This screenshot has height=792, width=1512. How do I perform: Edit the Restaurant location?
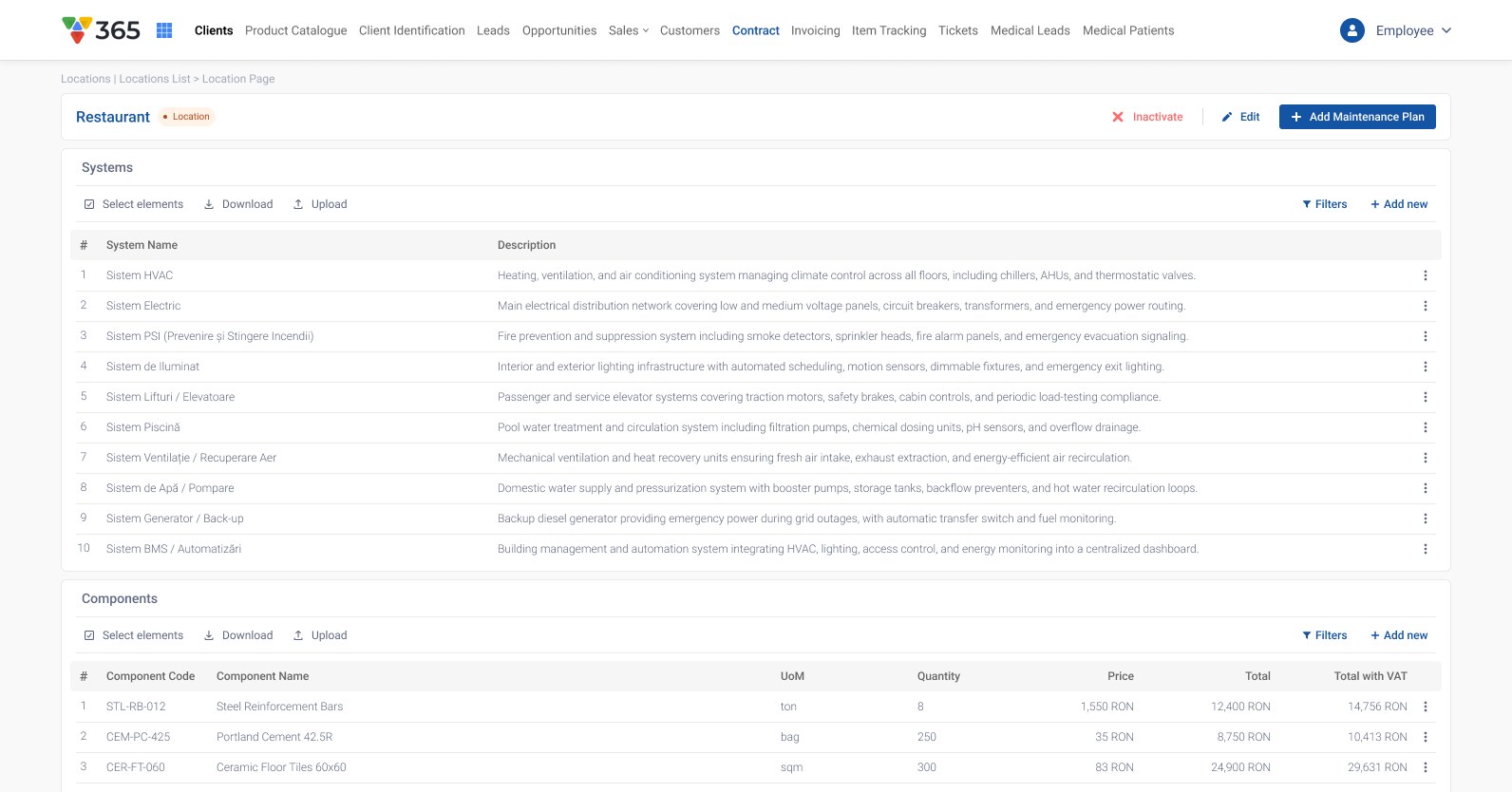pyautogui.click(x=1240, y=117)
